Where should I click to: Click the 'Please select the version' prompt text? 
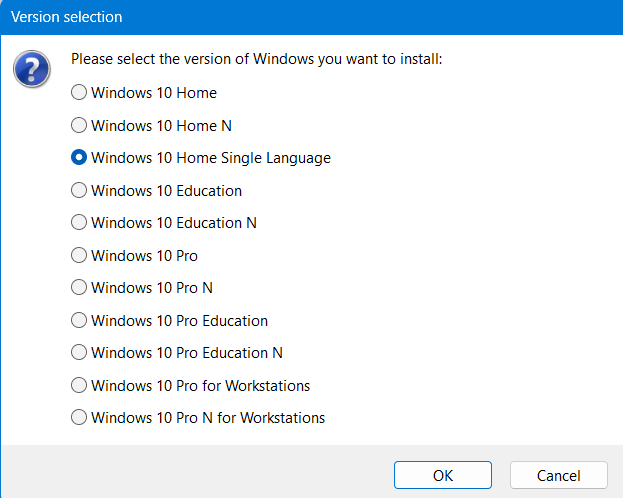[256, 60]
